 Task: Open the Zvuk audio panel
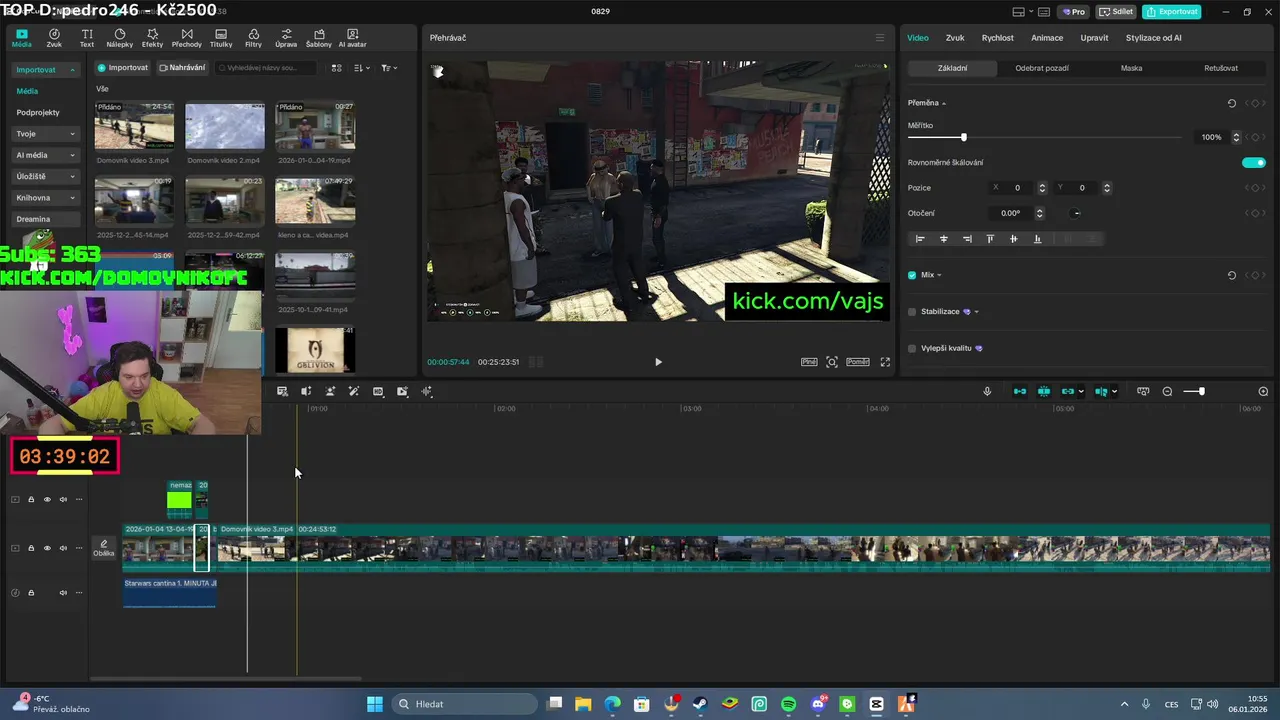(54, 38)
